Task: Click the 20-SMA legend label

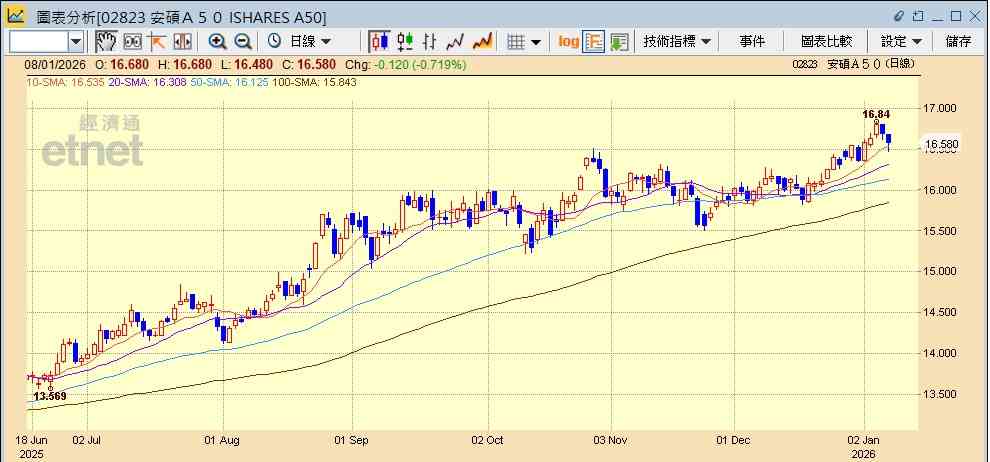Action: pyautogui.click(x=147, y=82)
